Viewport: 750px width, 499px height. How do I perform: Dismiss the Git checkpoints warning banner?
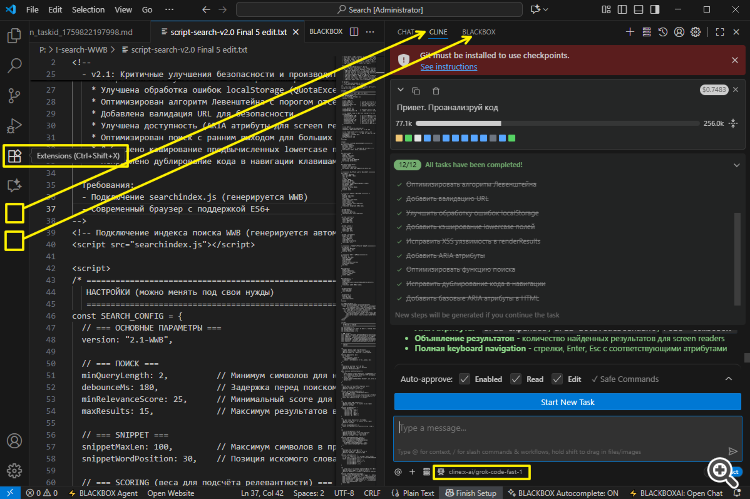tap(735, 60)
